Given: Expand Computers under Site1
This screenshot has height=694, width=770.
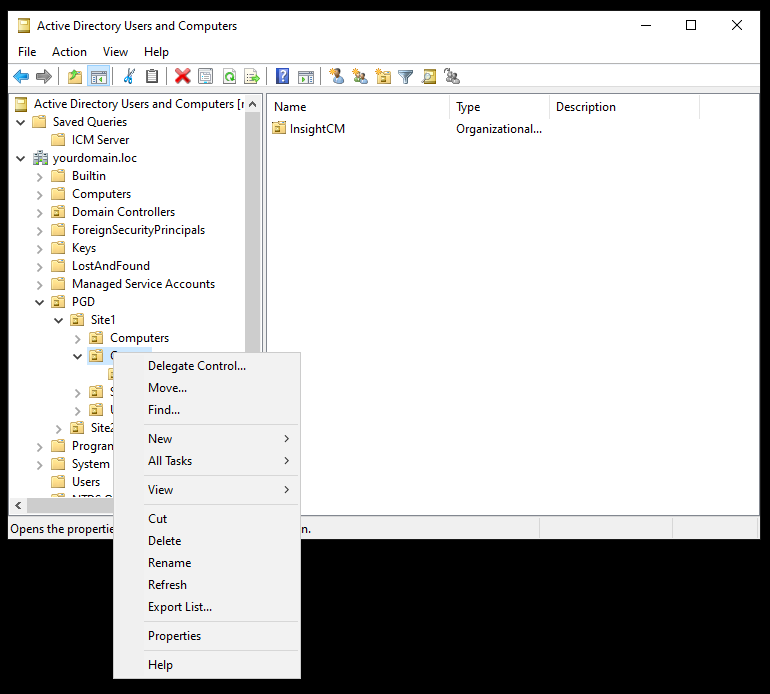Looking at the screenshot, I should 78,339.
